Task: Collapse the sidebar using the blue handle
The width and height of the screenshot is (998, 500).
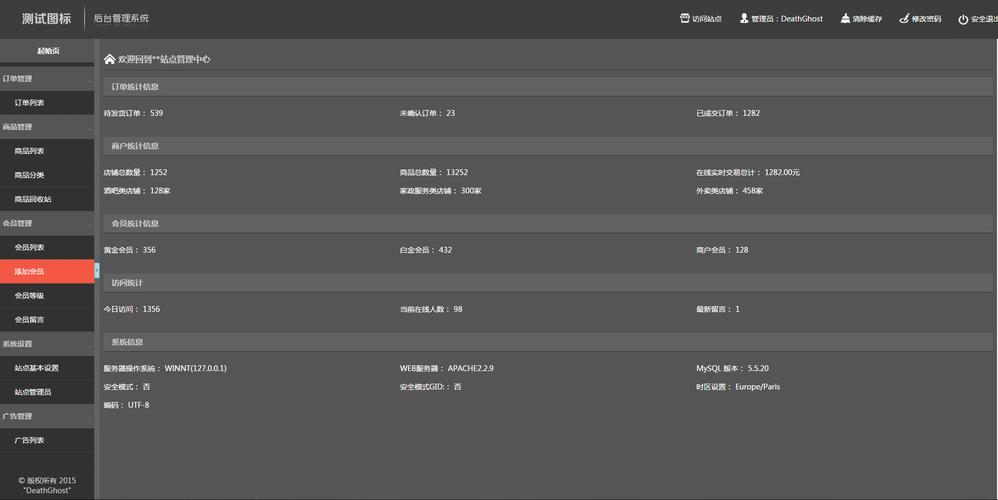Action: (x=97, y=270)
